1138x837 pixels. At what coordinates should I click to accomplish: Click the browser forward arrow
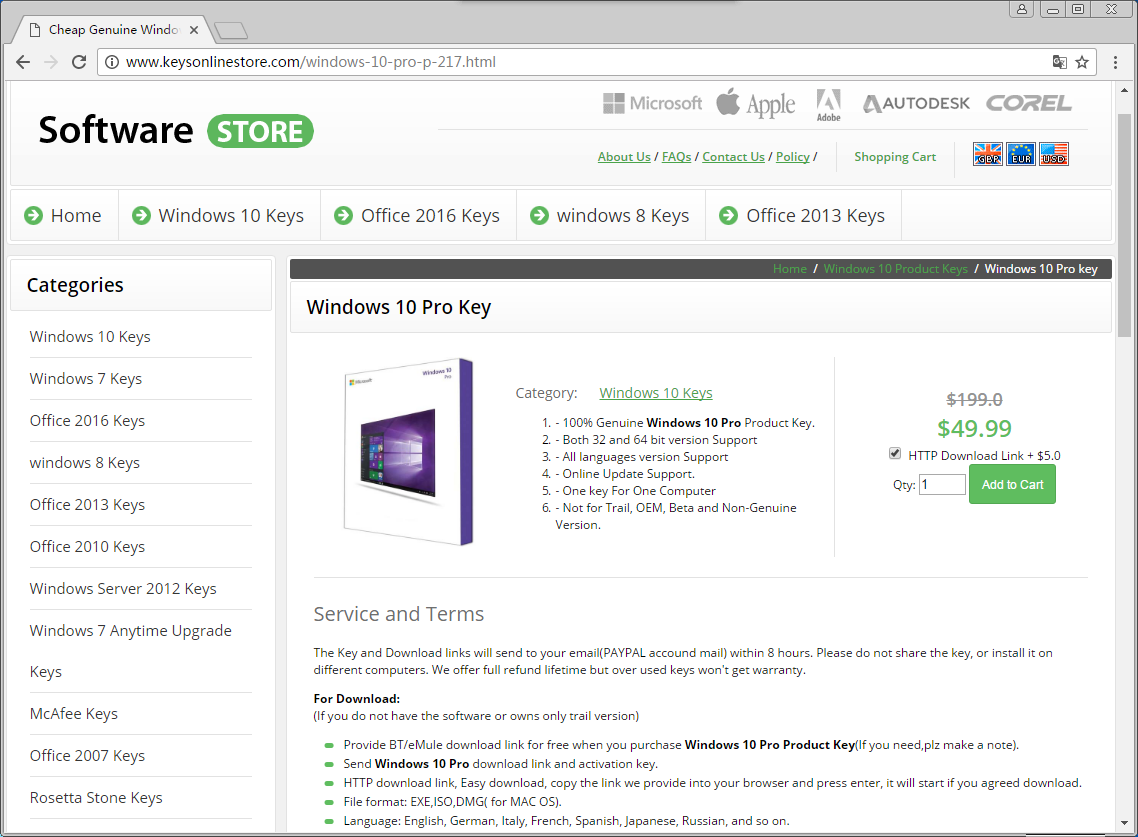(51, 62)
